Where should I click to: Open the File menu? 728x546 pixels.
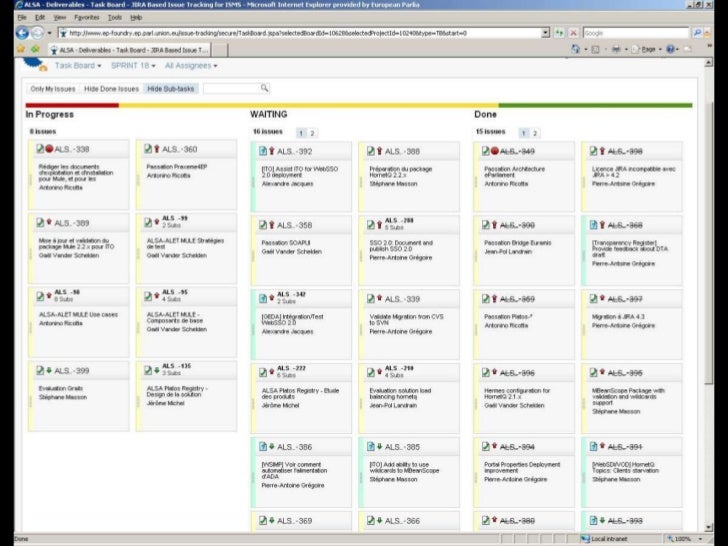coord(22,17)
